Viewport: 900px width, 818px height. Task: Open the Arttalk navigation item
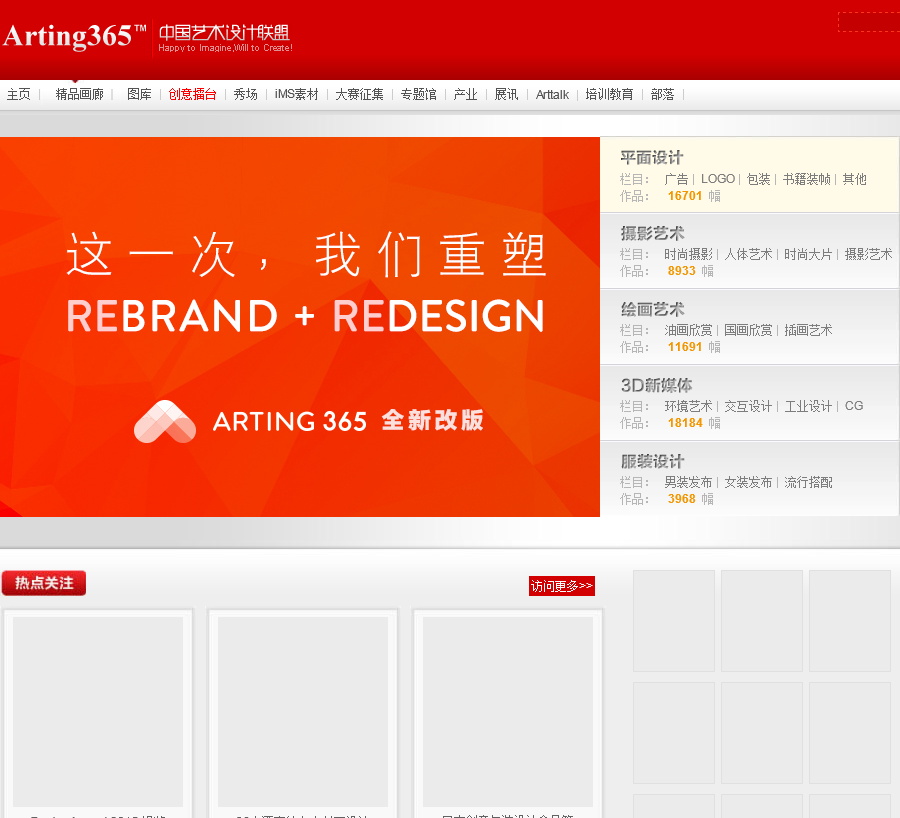click(x=552, y=95)
